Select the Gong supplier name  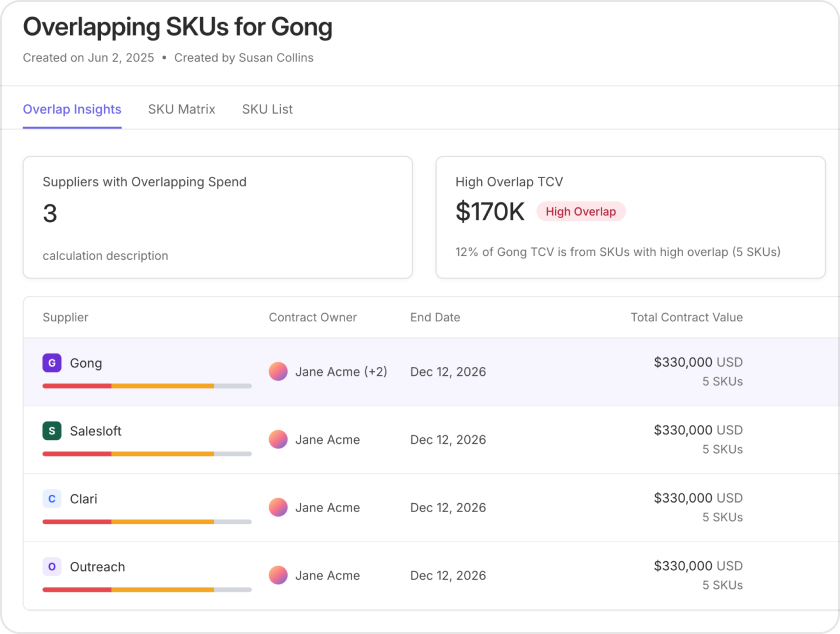(86, 363)
